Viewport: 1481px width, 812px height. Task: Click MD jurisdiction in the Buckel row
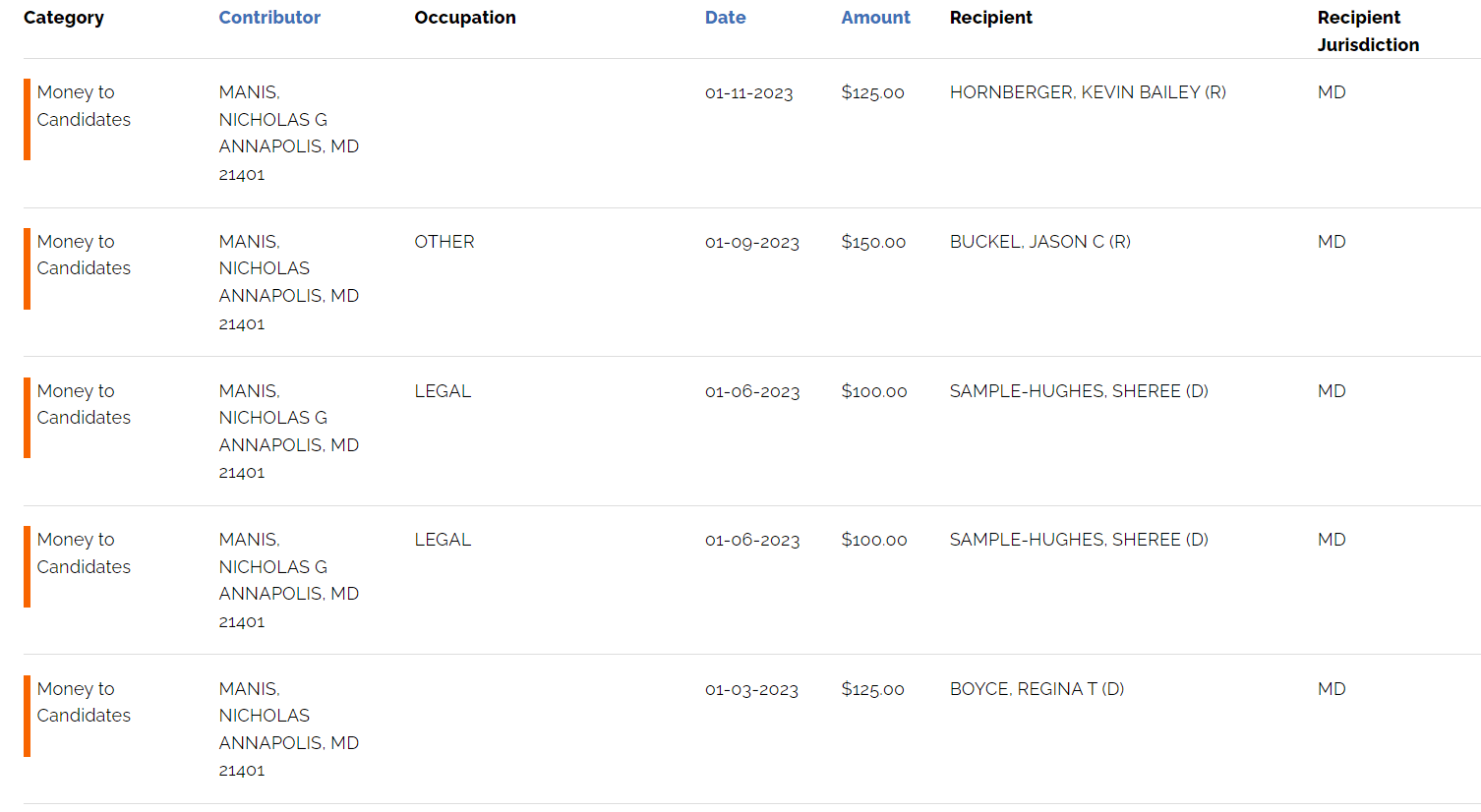1332,242
